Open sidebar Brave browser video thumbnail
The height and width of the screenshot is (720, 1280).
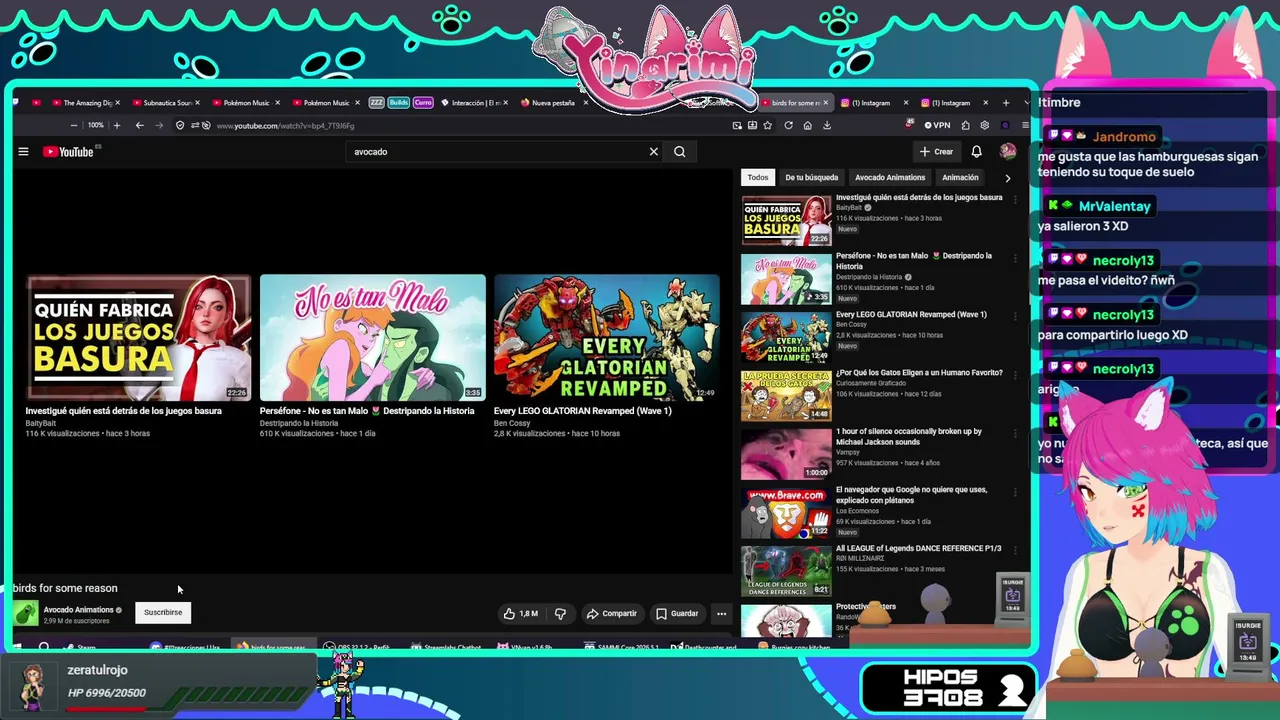point(786,513)
